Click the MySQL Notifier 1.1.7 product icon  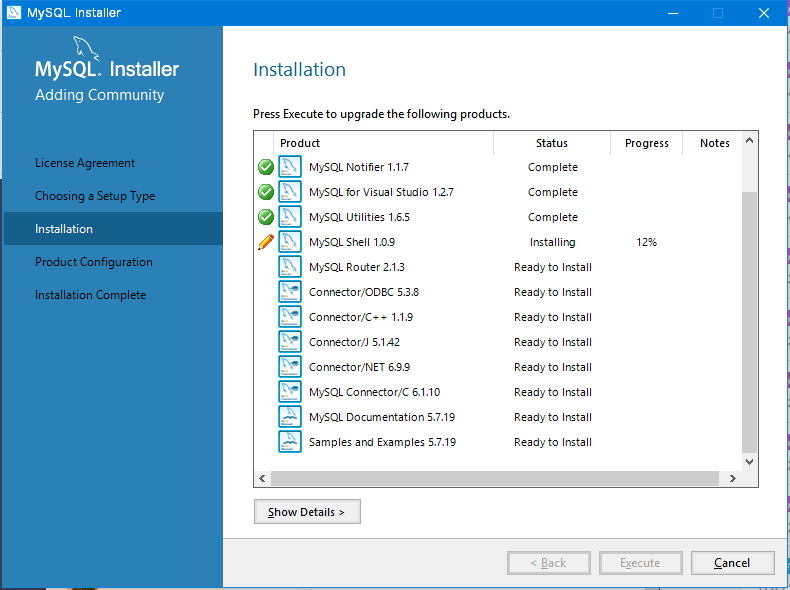(x=290, y=167)
